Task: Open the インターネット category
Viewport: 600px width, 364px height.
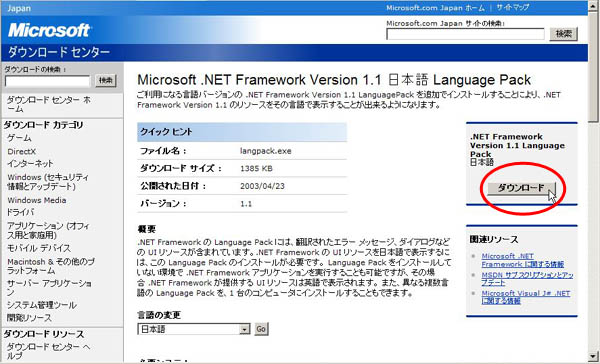Action: (x=30, y=163)
